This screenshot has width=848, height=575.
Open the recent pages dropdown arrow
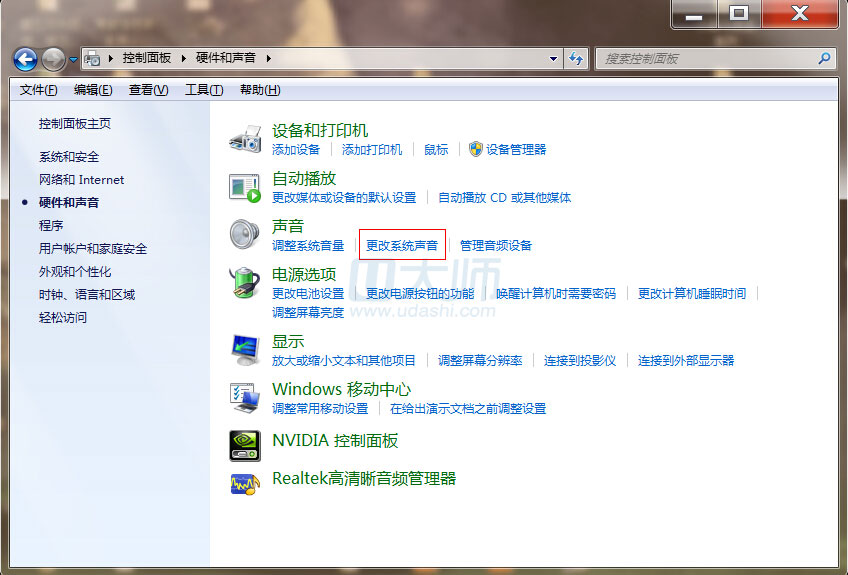coord(73,60)
